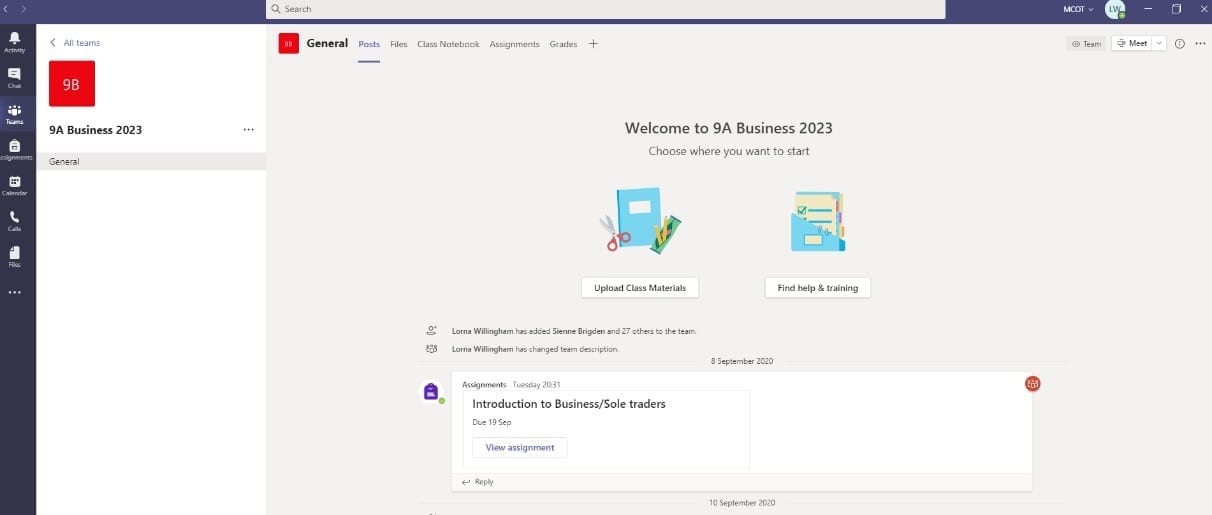
Task: Click the member added icon
Action: tap(431, 330)
